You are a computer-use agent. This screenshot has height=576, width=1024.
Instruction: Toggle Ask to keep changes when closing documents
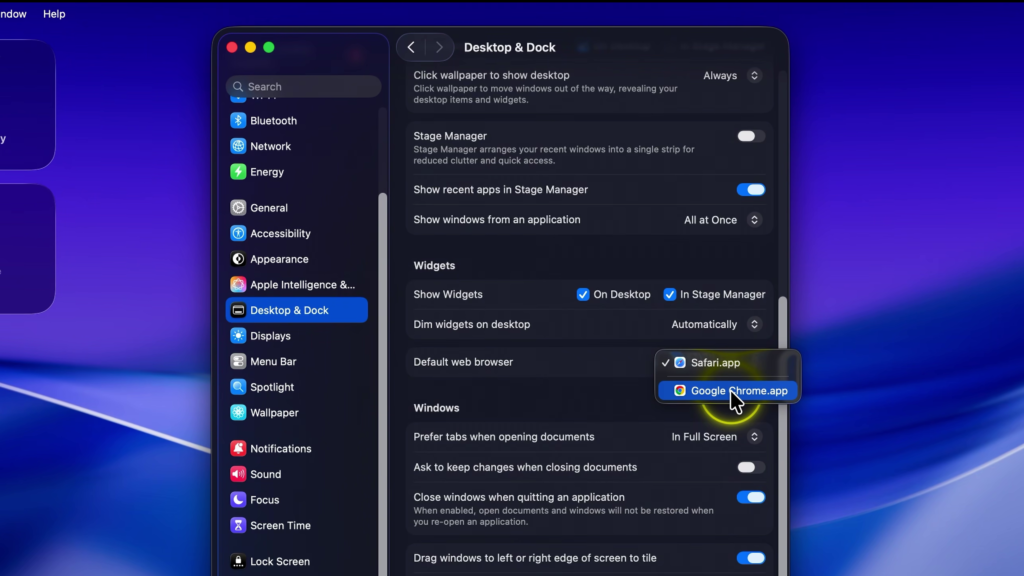point(750,467)
